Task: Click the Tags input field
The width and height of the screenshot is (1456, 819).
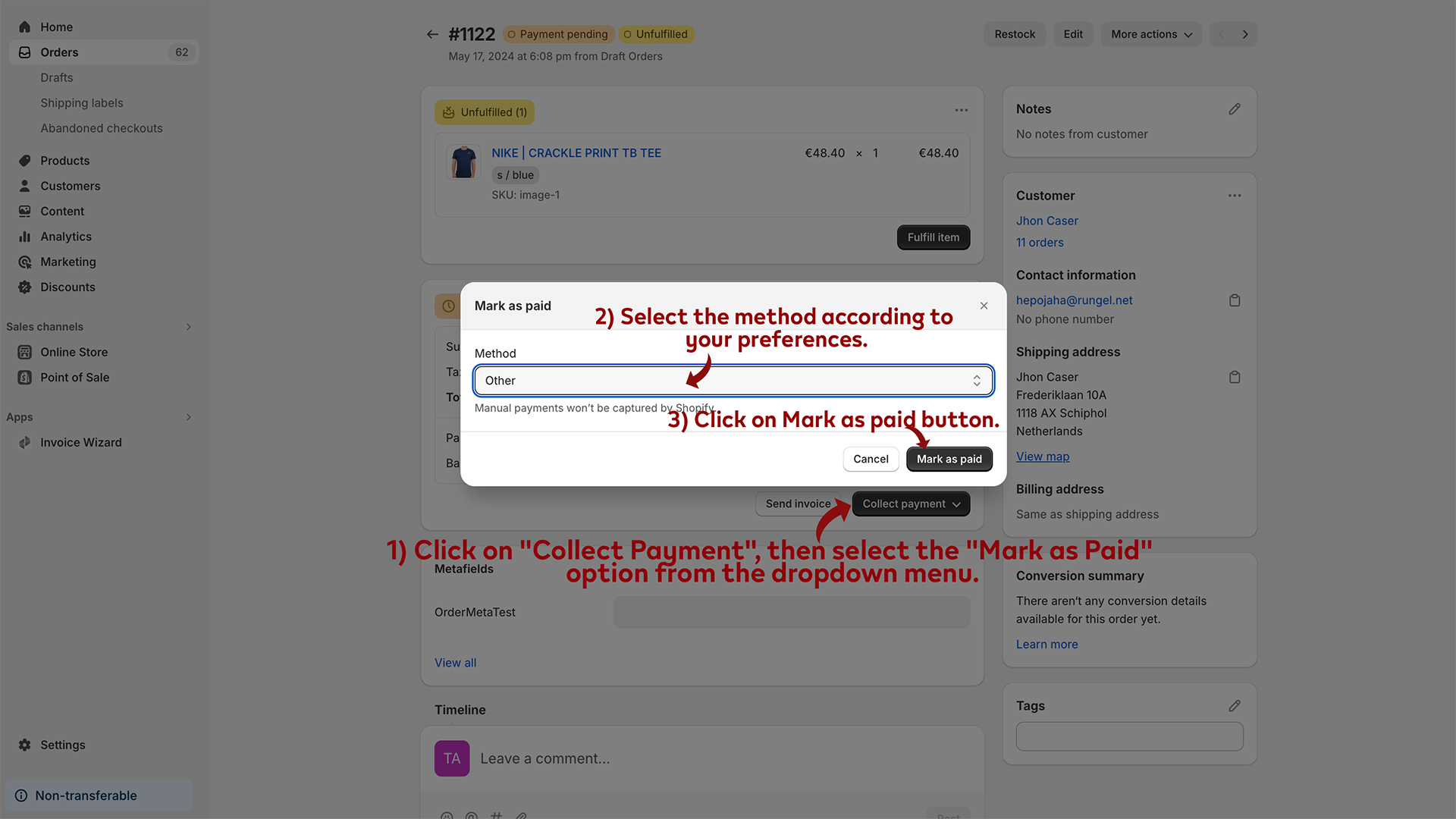Action: click(x=1129, y=736)
